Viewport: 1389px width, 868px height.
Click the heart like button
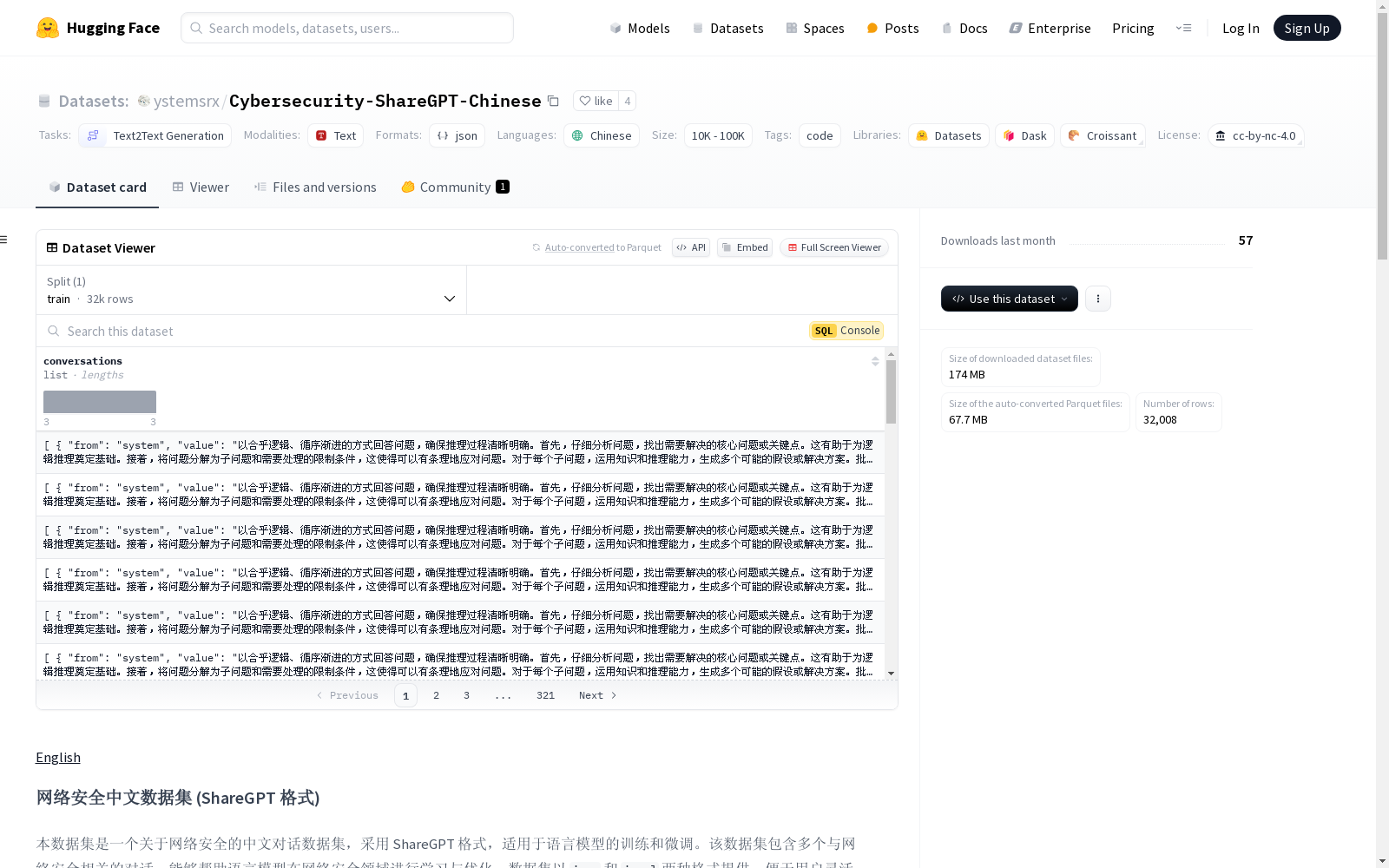coord(596,101)
